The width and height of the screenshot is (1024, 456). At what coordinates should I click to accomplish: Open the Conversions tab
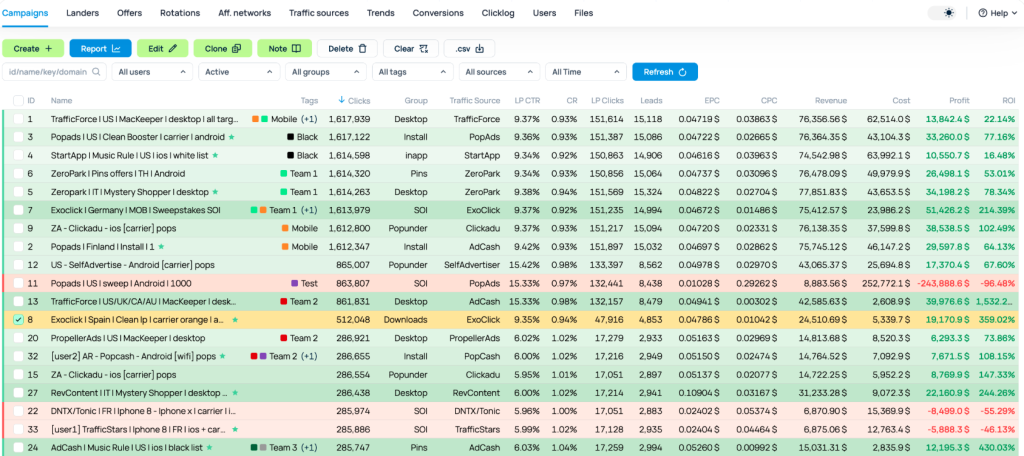[438, 13]
